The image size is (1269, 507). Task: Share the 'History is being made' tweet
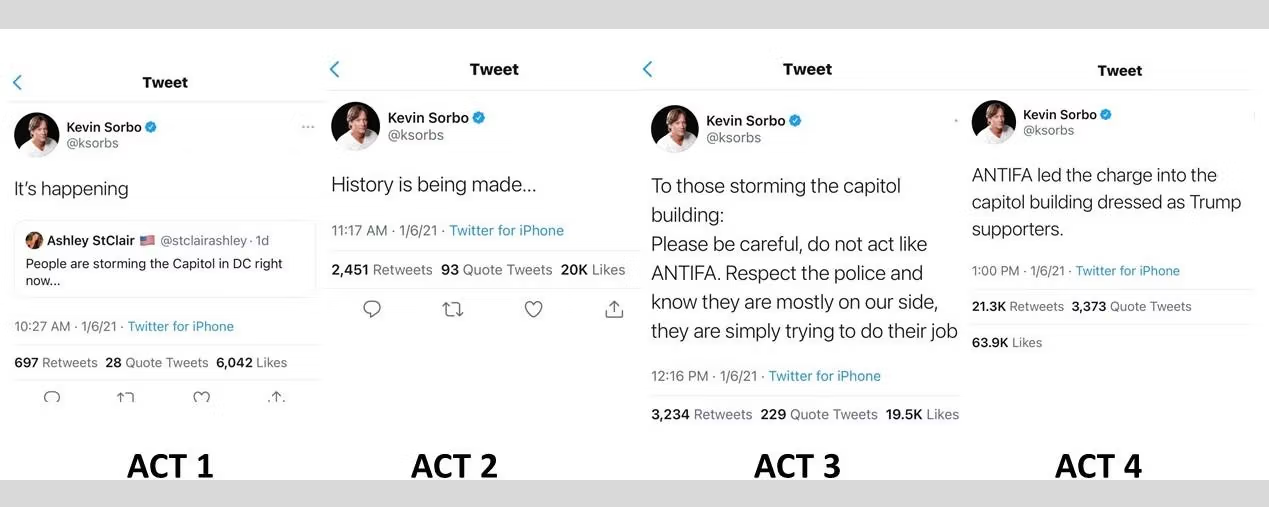click(x=614, y=309)
